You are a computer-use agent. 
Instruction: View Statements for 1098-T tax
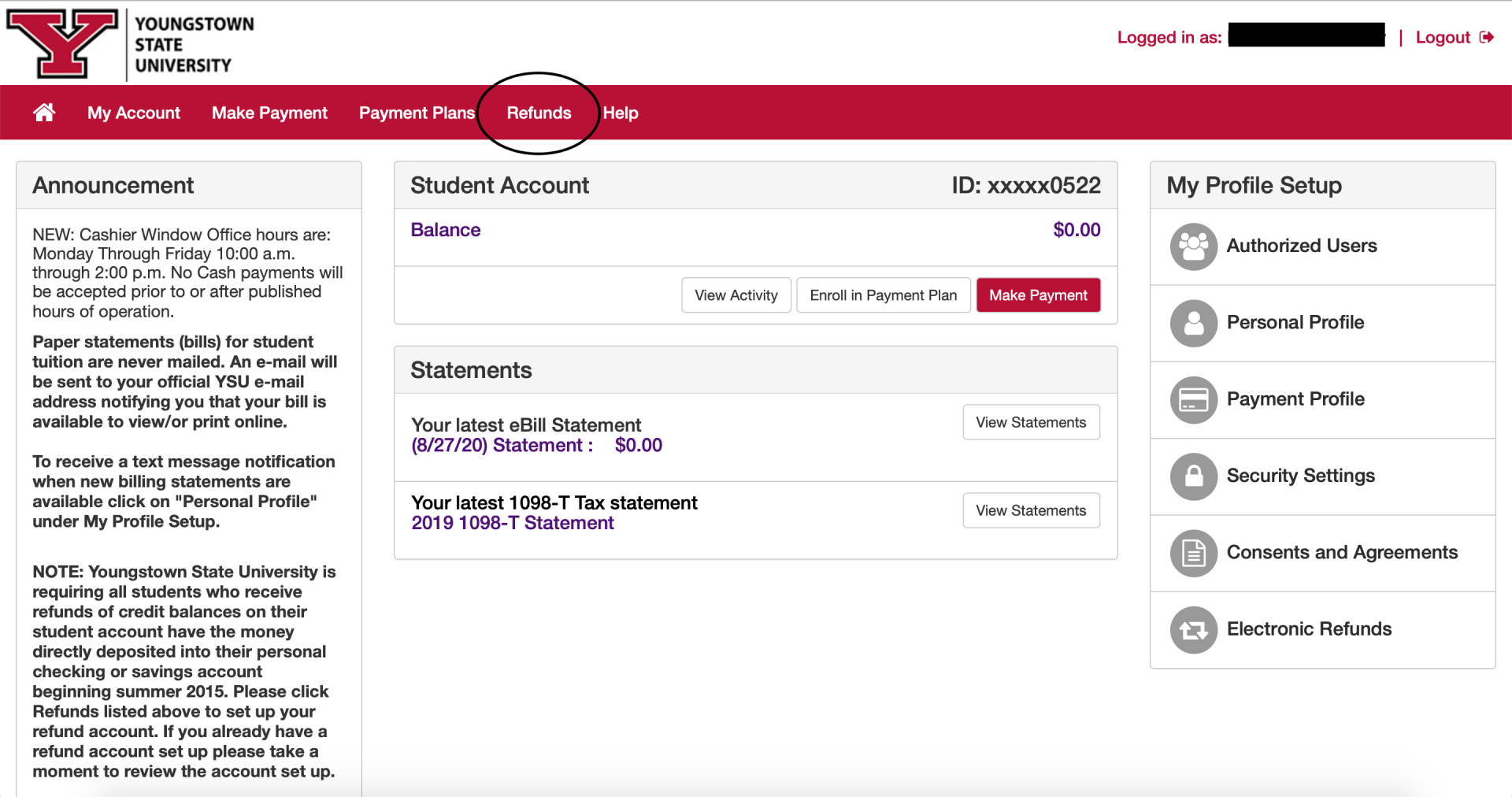point(1031,510)
